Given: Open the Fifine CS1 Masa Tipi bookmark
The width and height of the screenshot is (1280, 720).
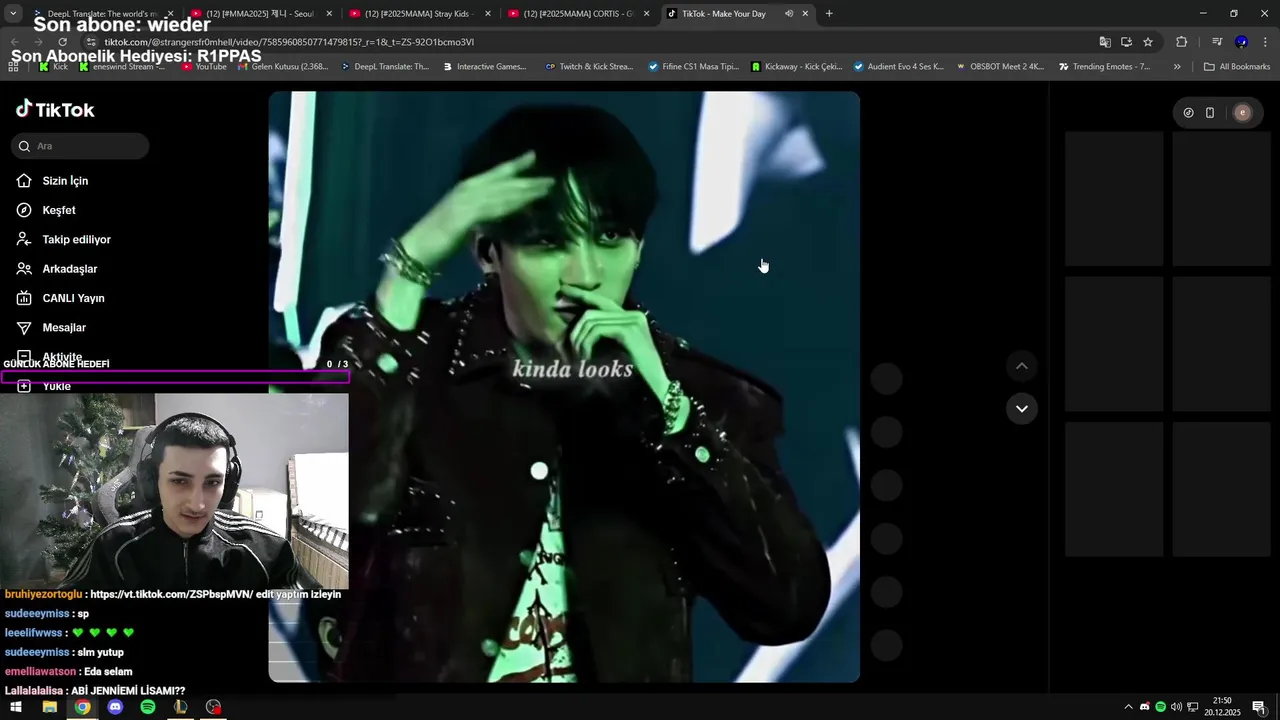Looking at the screenshot, I should pyautogui.click(x=693, y=67).
